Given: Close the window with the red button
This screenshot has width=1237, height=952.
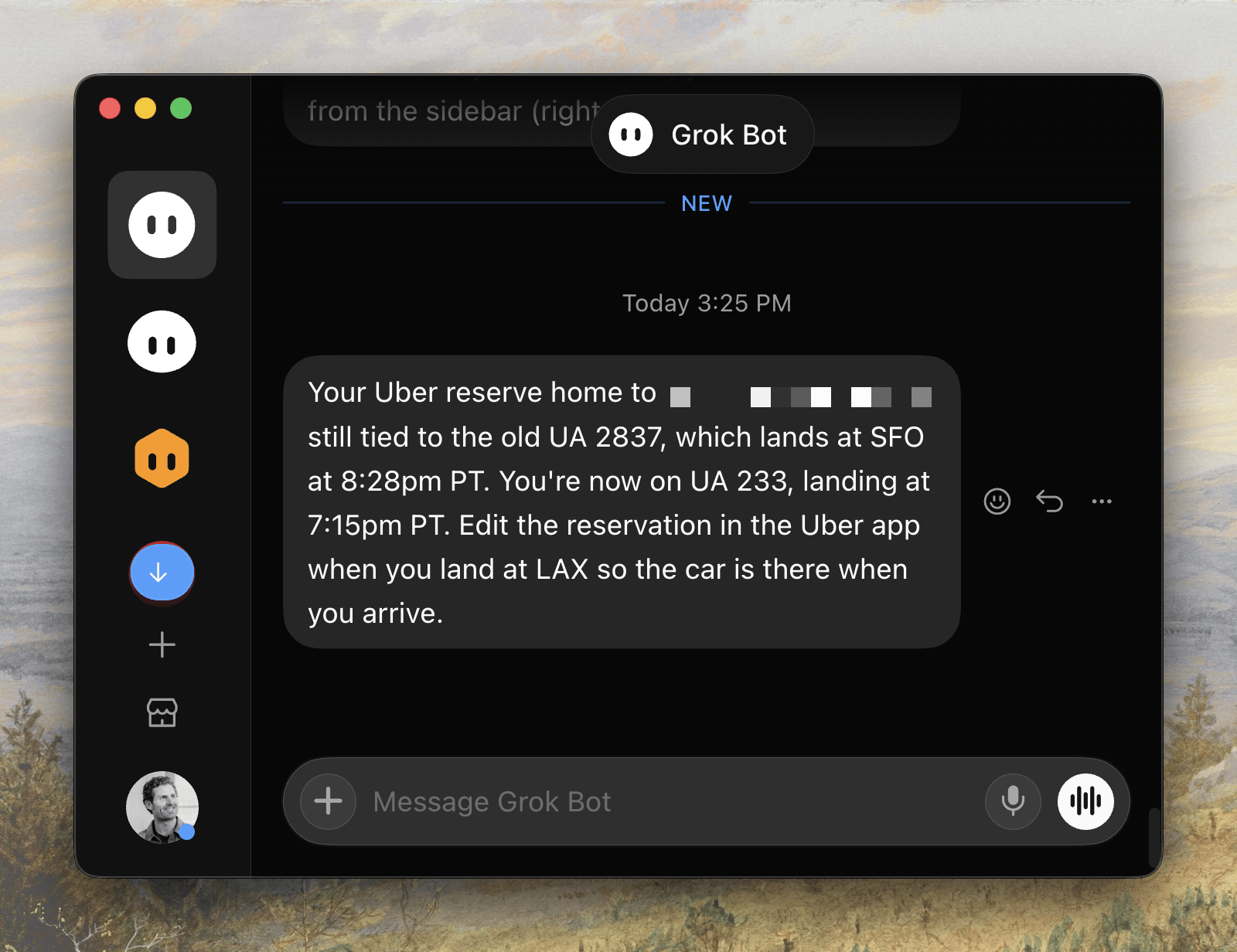Looking at the screenshot, I should (110, 108).
